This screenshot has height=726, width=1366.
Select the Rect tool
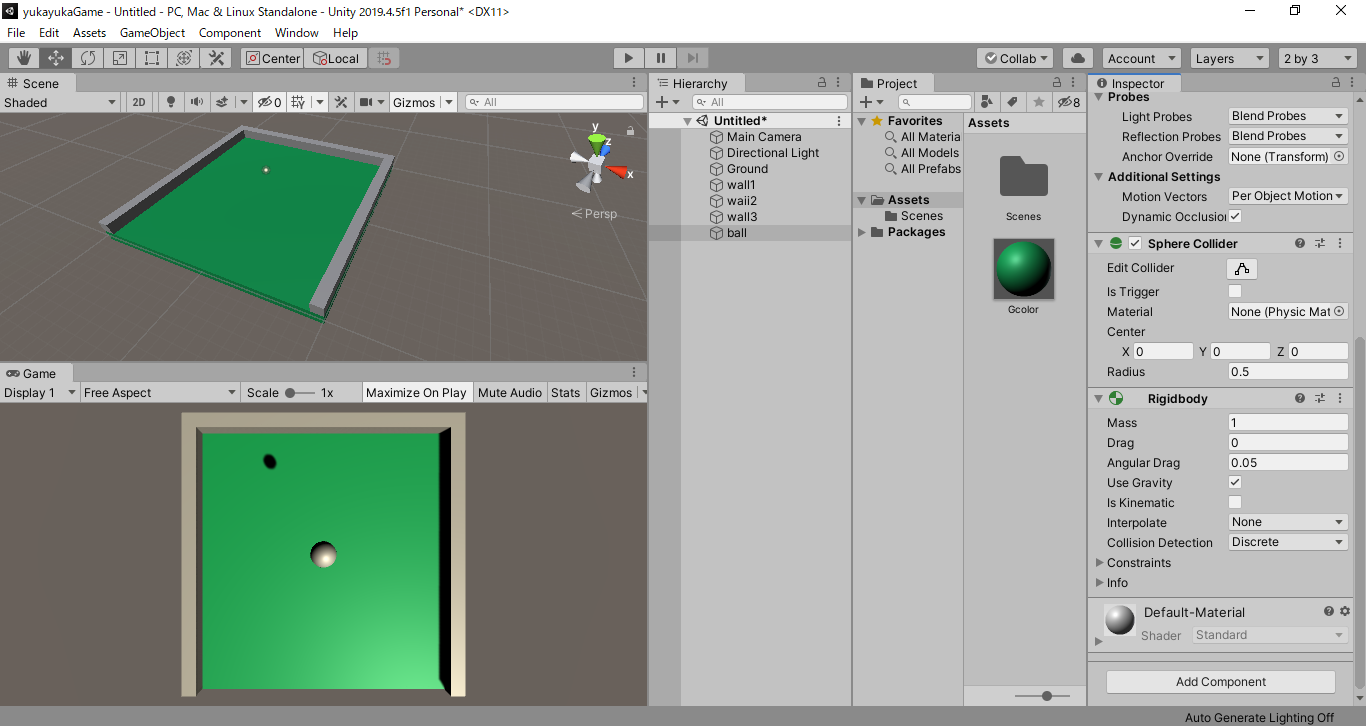tap(152, 58)
